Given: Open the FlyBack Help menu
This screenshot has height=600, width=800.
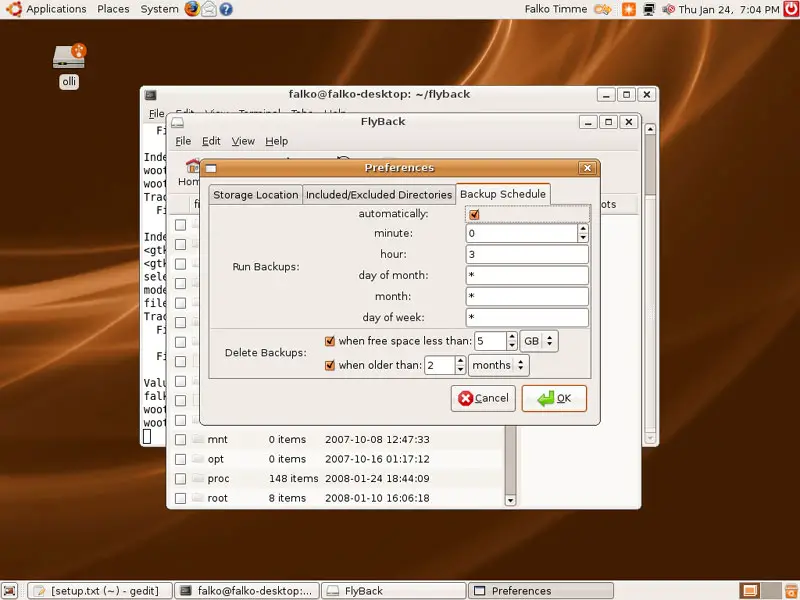Looking at the screenshot, I should [x=277, y=141].
